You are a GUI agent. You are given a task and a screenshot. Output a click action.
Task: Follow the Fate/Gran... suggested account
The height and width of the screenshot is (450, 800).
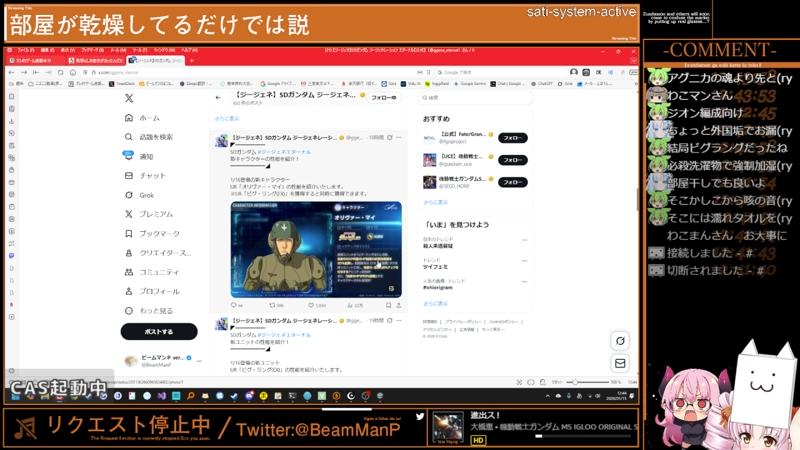[x=513, y=138]
